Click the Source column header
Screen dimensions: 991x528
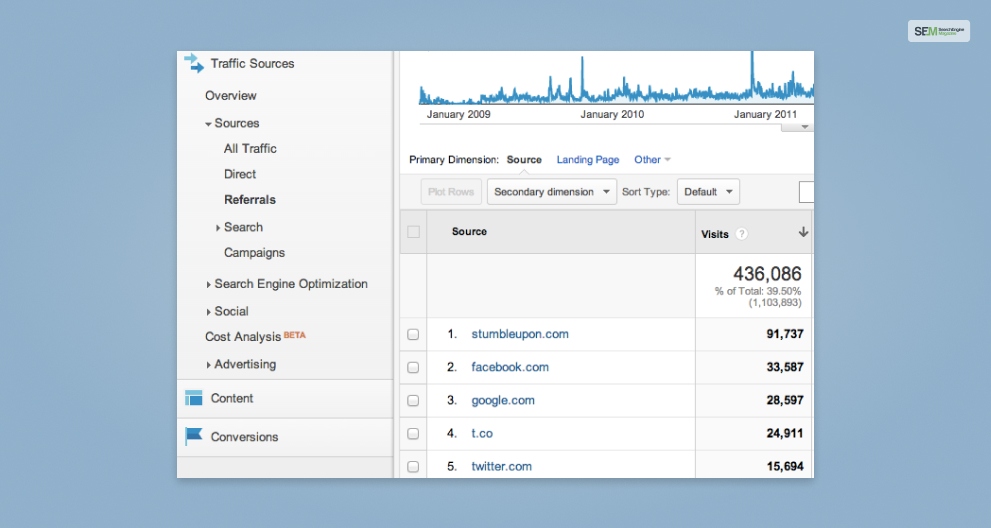click(469, 231)
